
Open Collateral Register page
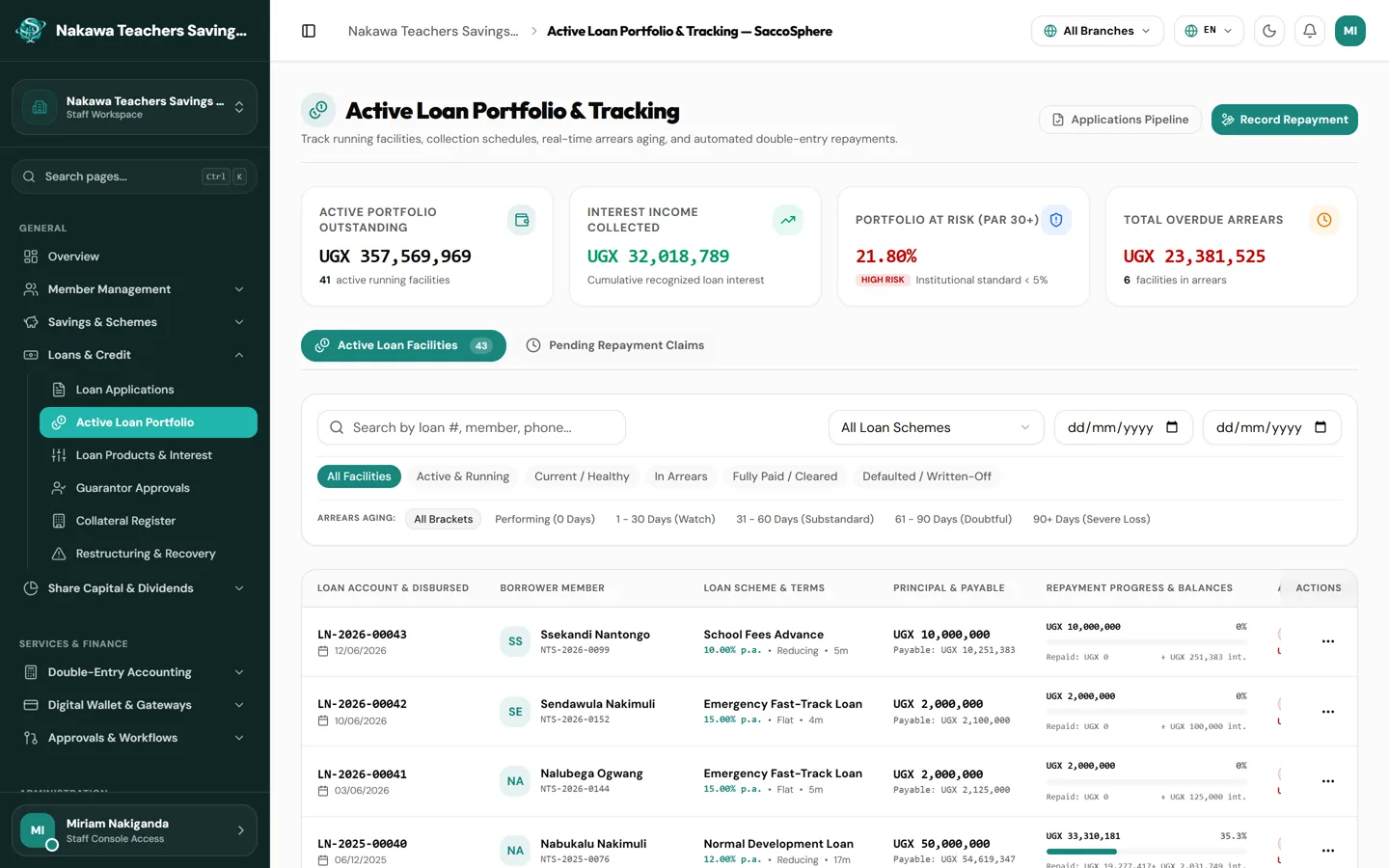148,521
